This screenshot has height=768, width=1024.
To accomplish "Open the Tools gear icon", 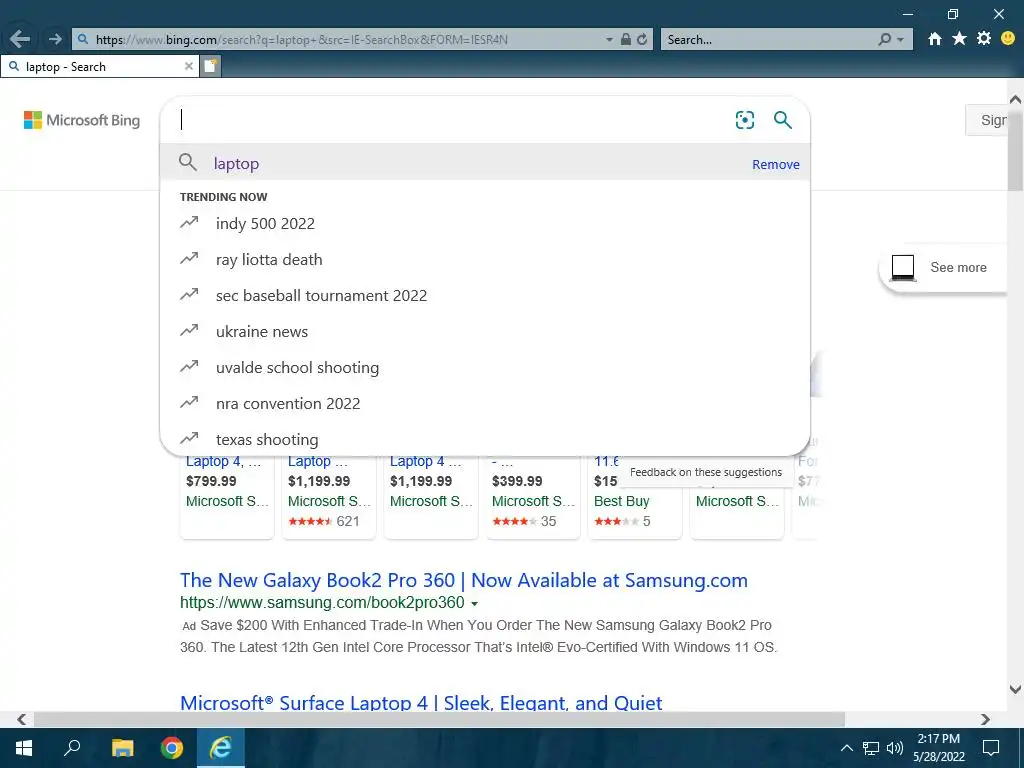I will click(984, 39).
